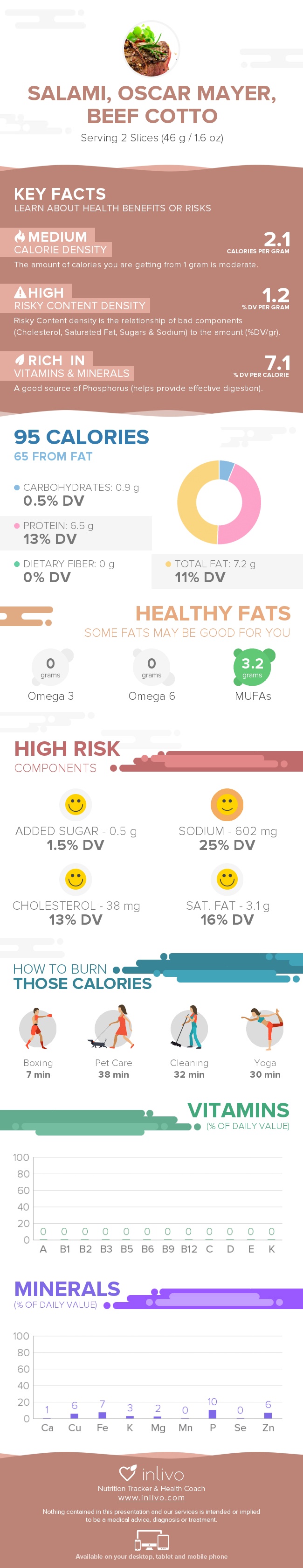Screen dimensions: 303x1568
Task: Click the warning triangle icon beside High
Action: click(20, 292)
